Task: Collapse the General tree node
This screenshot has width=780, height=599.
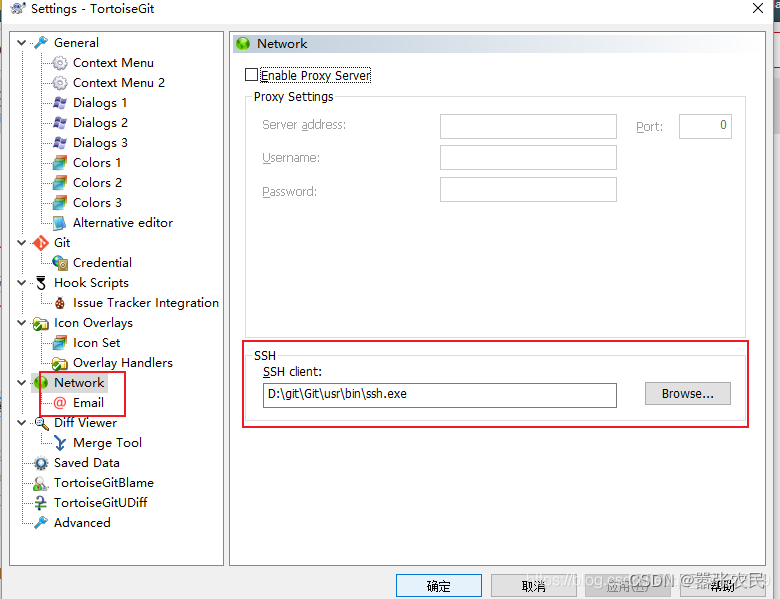Action: click(x=21, y=43)
